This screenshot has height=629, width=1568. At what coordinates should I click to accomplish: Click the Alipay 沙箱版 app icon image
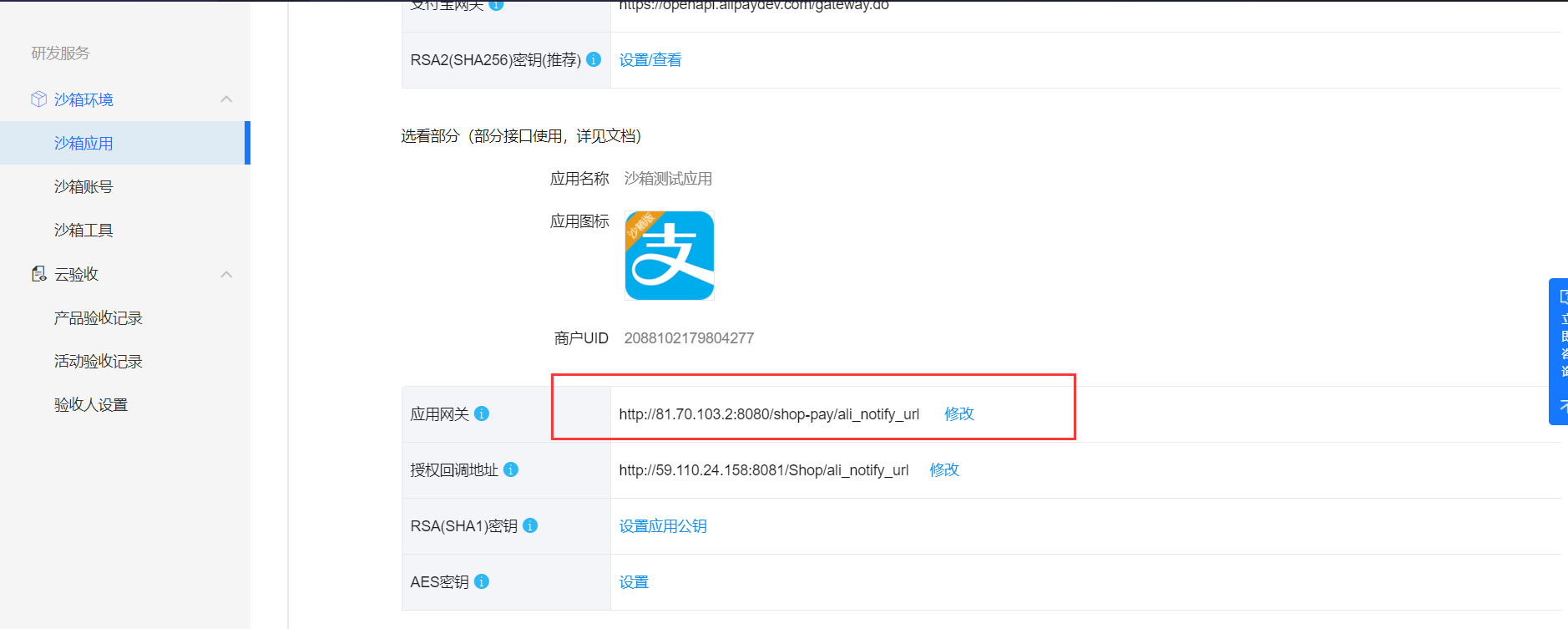pos(670,256)
